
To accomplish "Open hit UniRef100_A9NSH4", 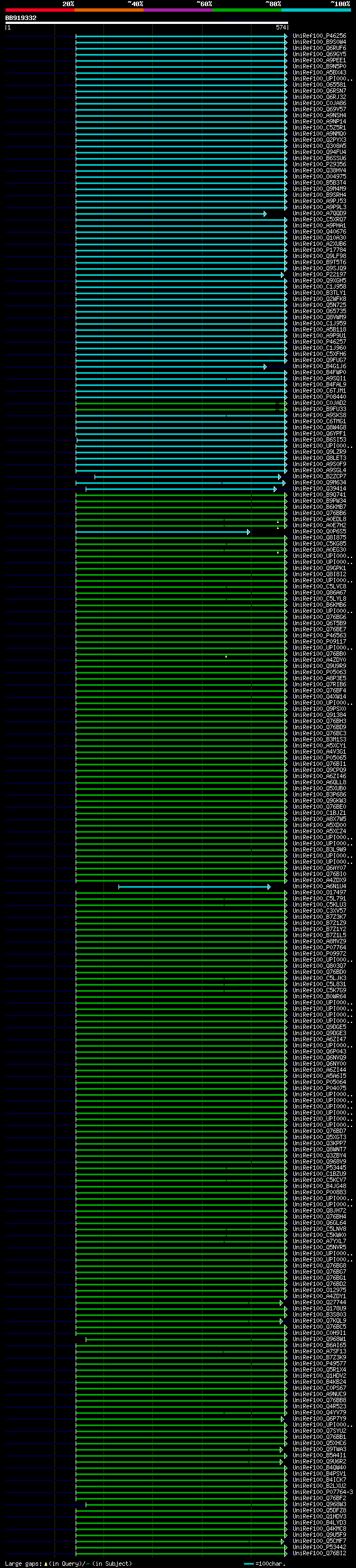I will [x=319, y=116].
